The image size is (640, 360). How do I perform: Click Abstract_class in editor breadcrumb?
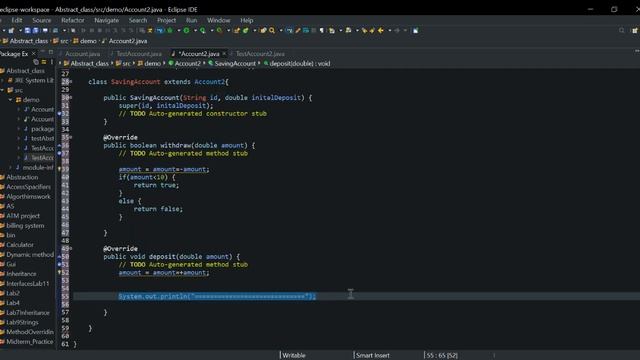(89, 64)
